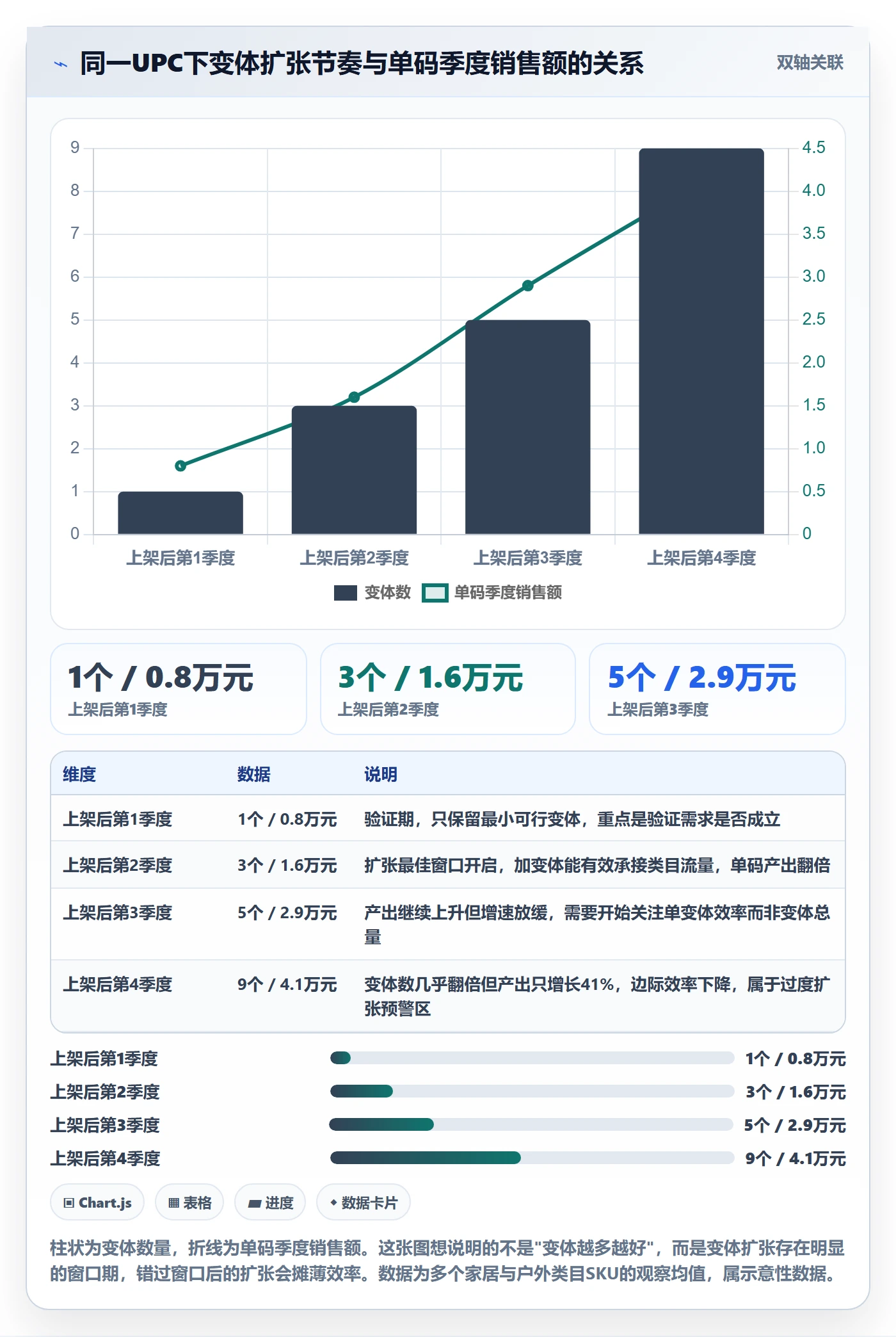Image resolution: width=896 pixels, height=1337 pixels.
Task: Click the description starting 变体数几乎翻倍
Action: click(597, 996)
